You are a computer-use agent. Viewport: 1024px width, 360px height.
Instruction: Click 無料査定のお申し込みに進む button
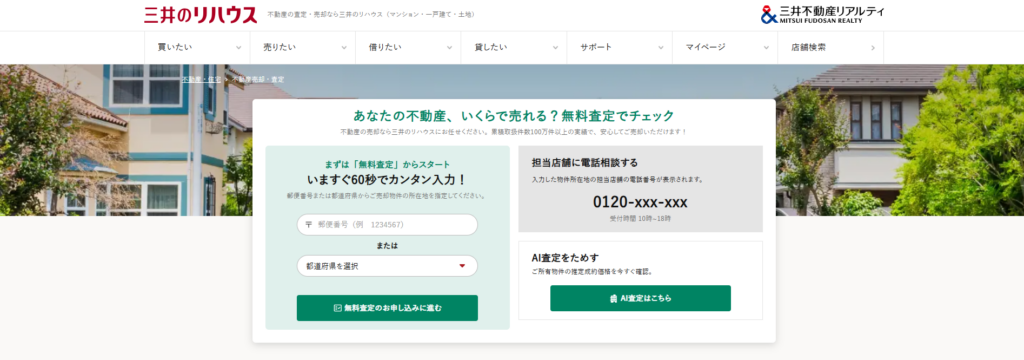coord(387,308)
